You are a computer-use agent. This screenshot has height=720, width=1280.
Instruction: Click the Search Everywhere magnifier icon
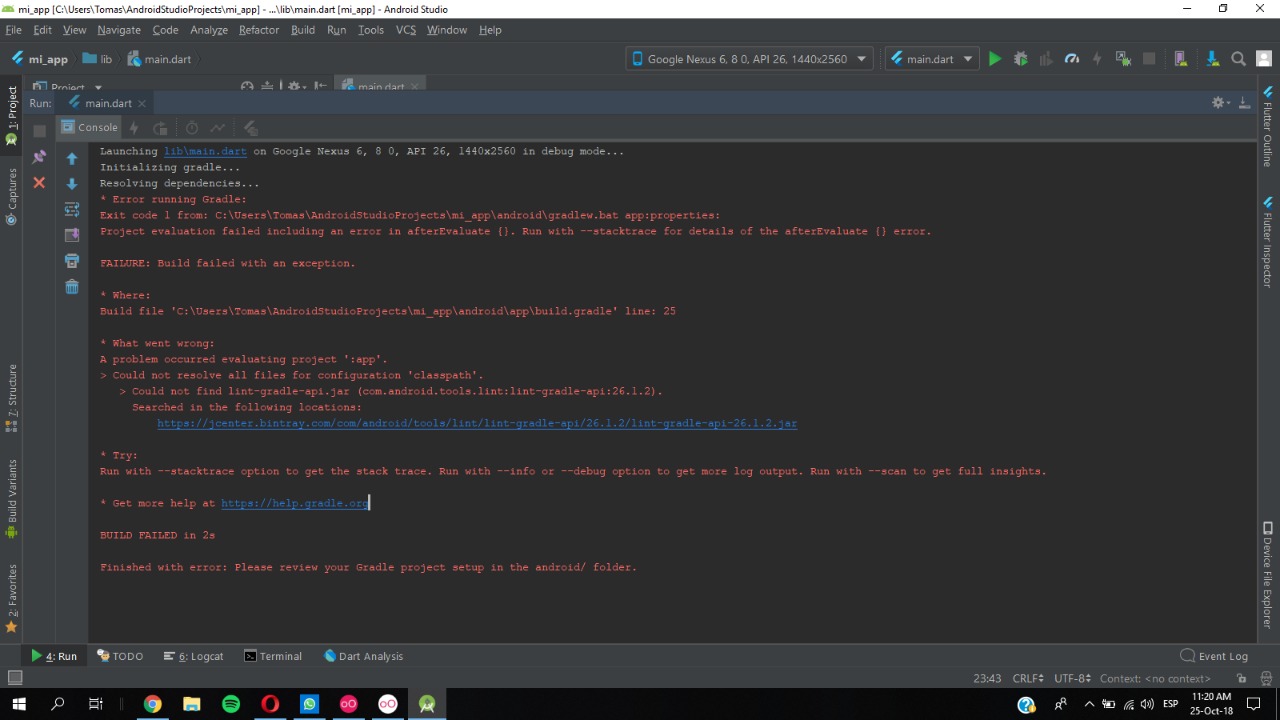point(1238,59)
